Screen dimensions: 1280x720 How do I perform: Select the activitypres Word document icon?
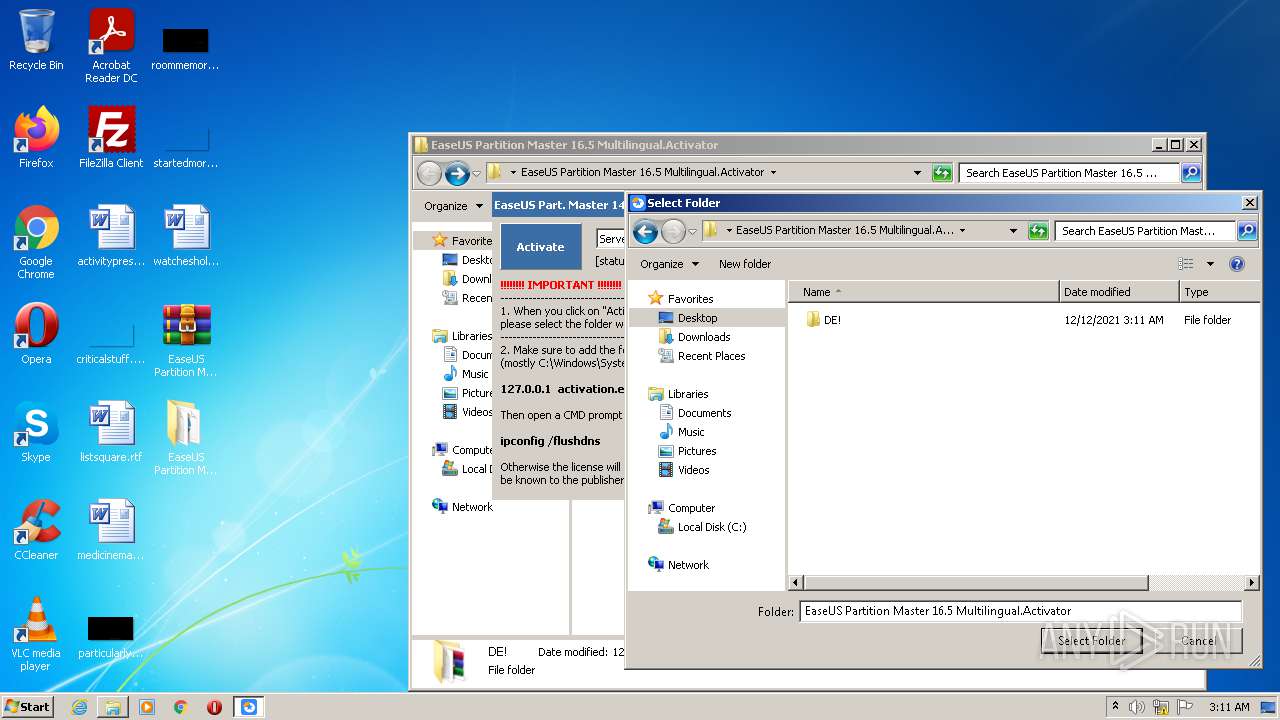coord(111,236)
